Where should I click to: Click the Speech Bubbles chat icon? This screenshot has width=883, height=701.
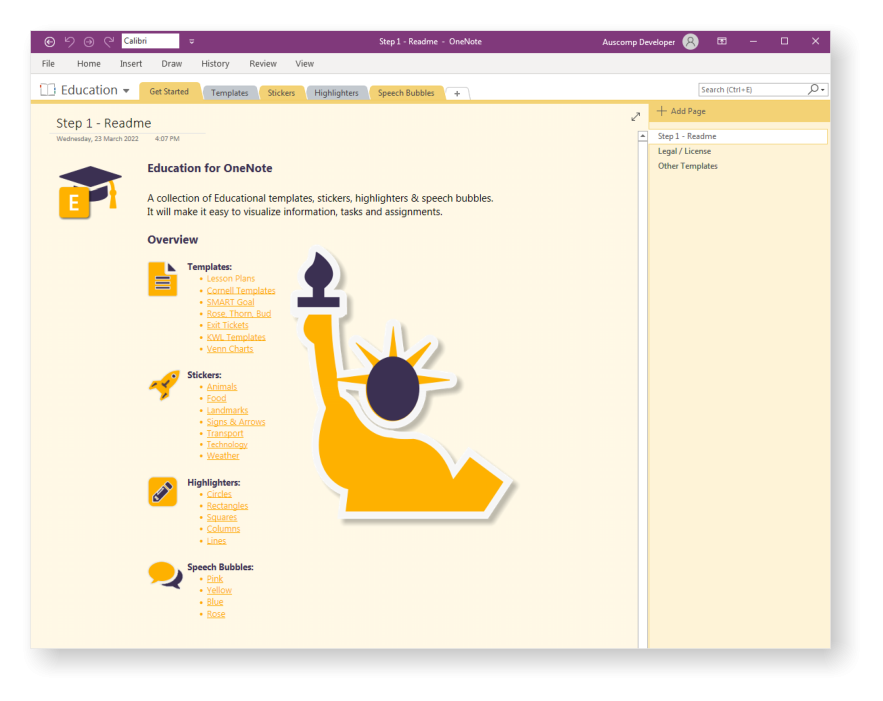(x=165, y=575)
